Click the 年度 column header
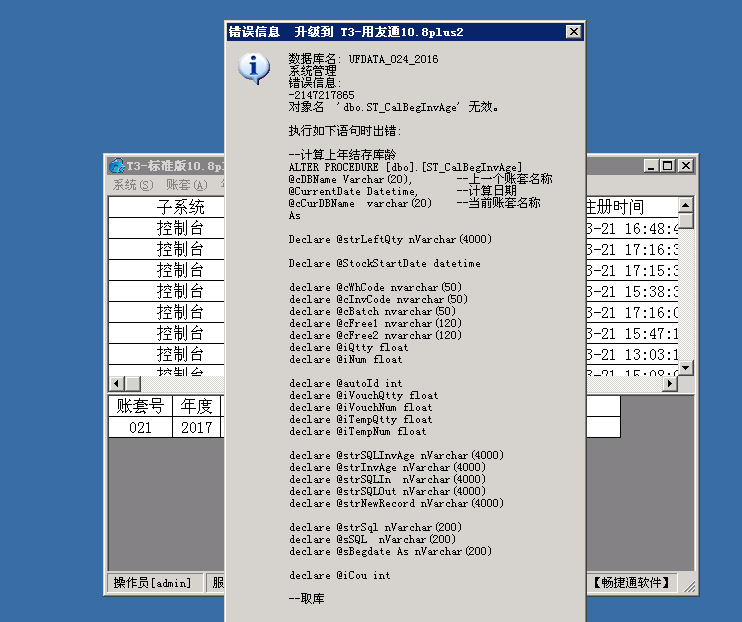 coord(196,406)
